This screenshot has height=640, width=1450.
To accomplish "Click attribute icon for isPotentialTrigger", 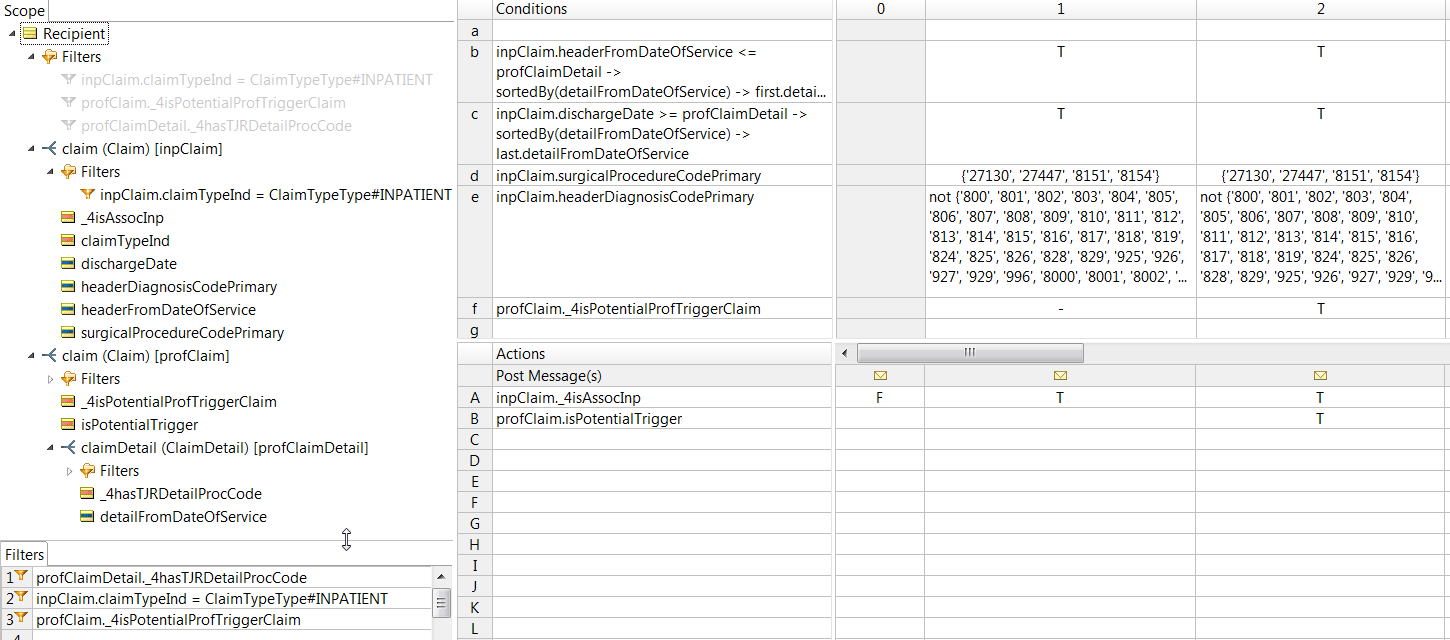I will [x=68, y=425].
